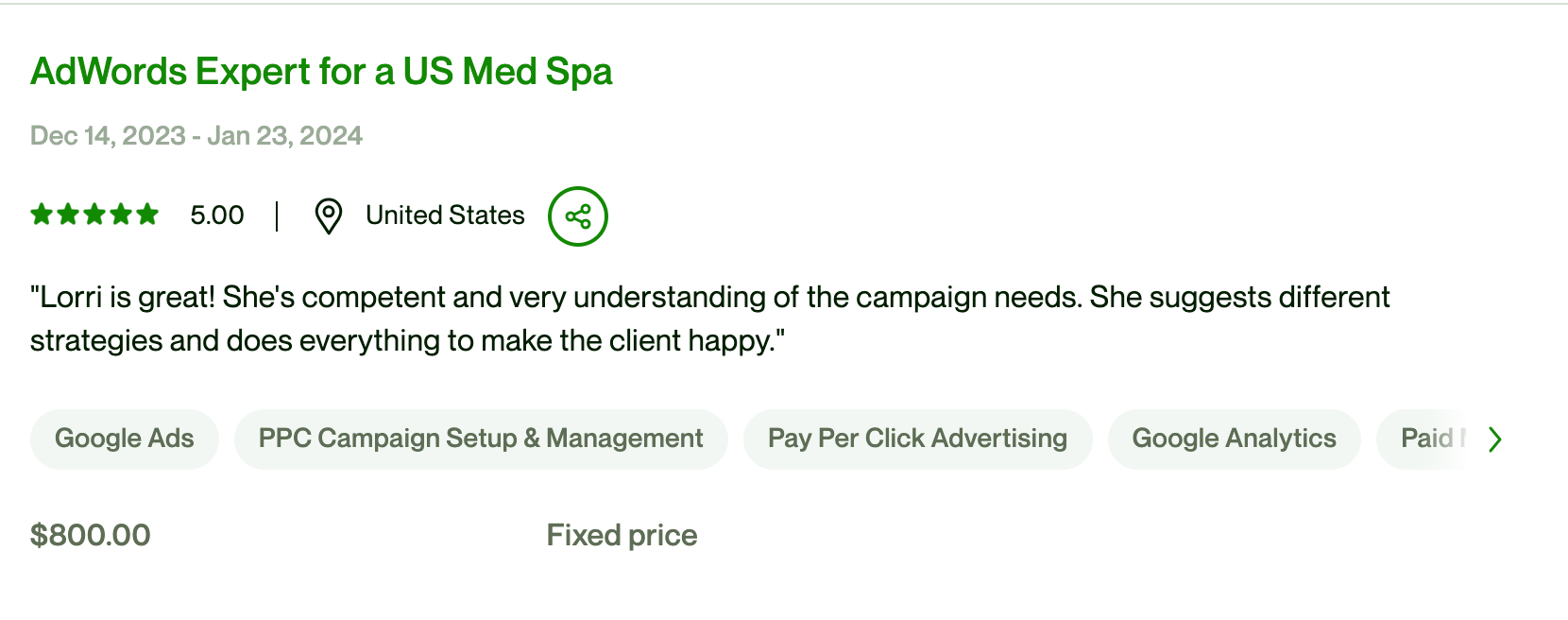Click the first green rating star
Screen dimensions: 1568x620
[42, 215]
